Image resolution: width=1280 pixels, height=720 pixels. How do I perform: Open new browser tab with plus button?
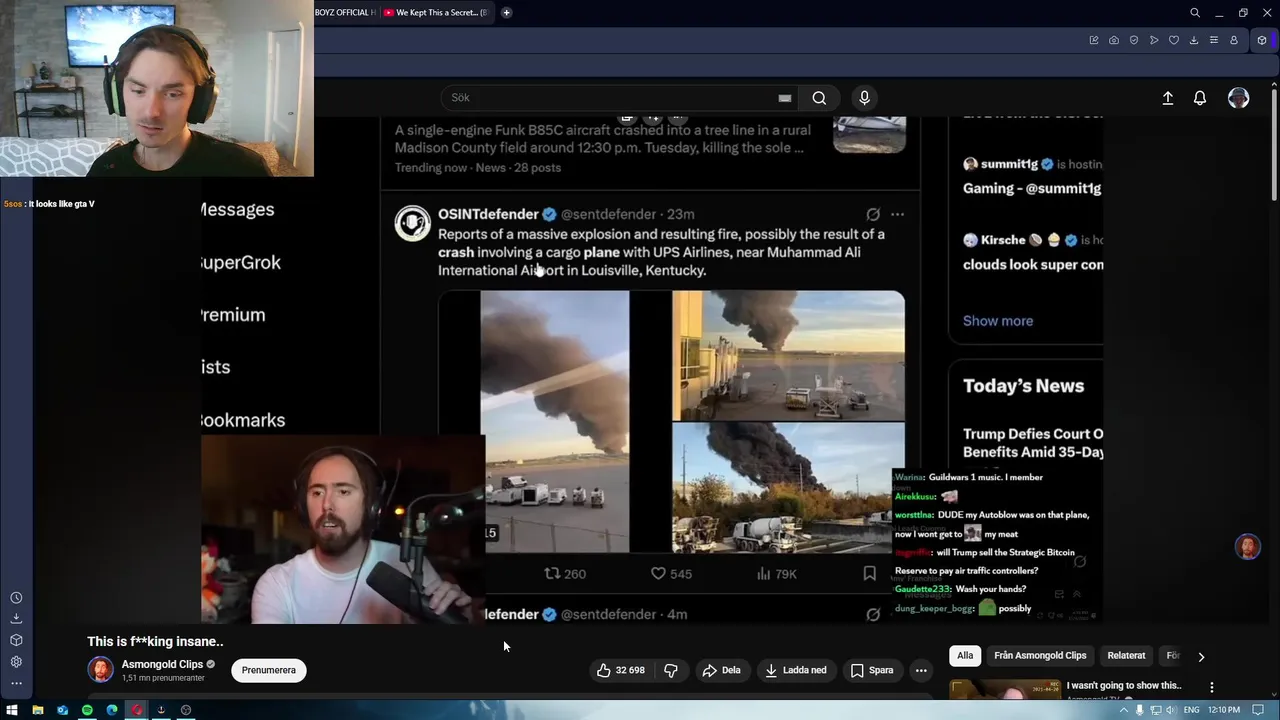click(x=507, y=13)
